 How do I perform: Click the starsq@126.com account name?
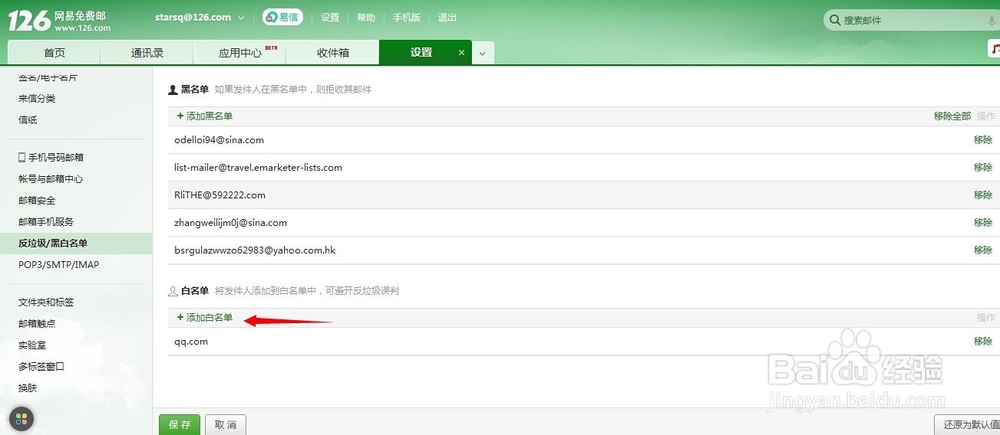193,18
